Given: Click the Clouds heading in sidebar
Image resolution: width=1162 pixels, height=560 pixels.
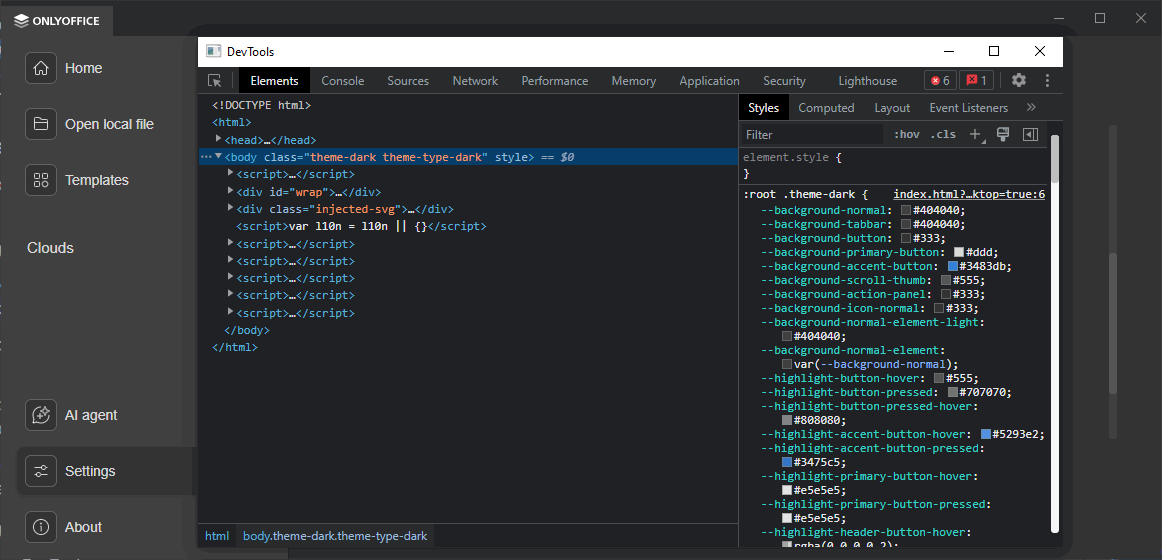Looking at the screenshot, I should (50, 248).
